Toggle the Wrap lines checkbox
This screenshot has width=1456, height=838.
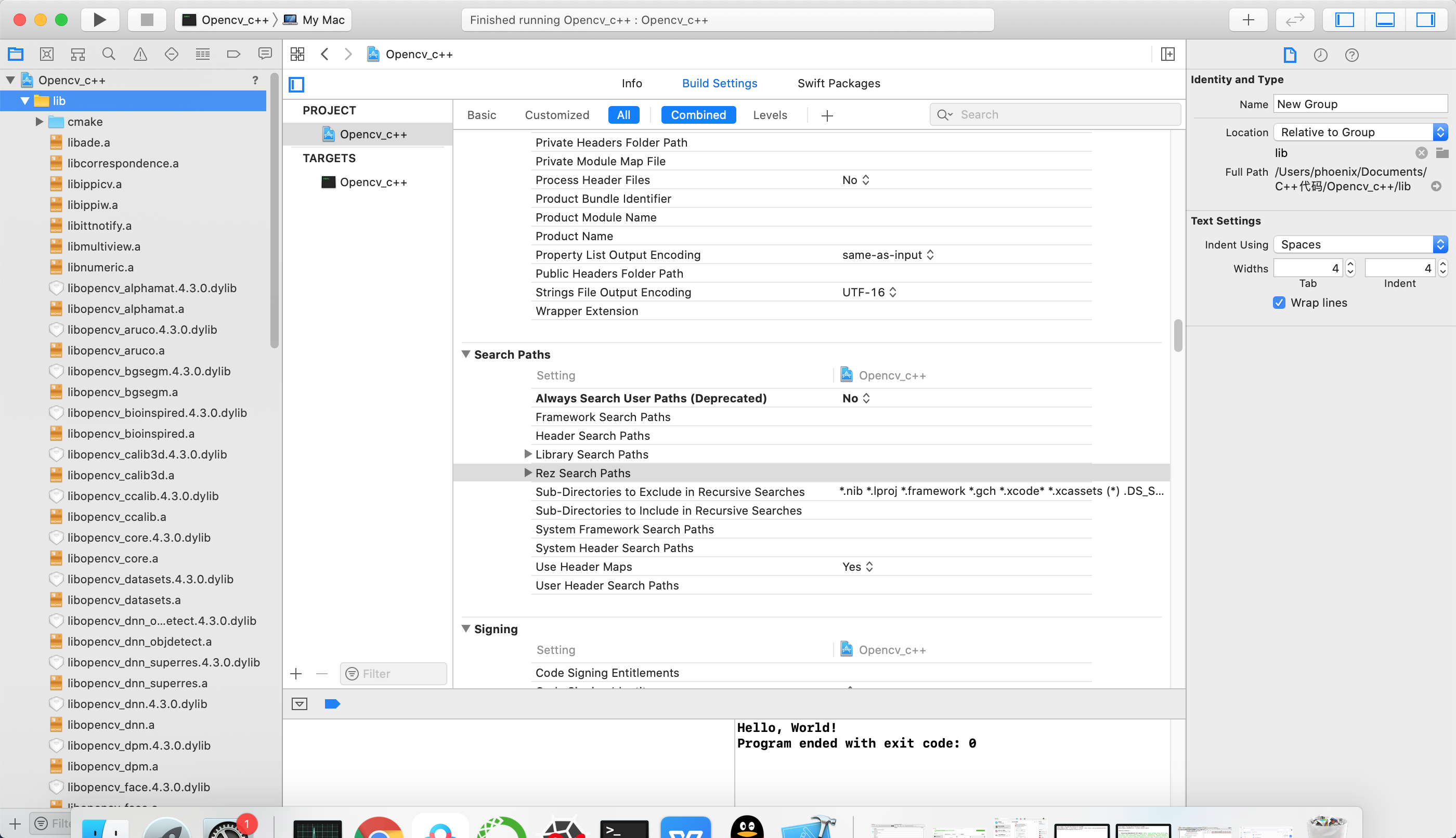pos(1279,303)
